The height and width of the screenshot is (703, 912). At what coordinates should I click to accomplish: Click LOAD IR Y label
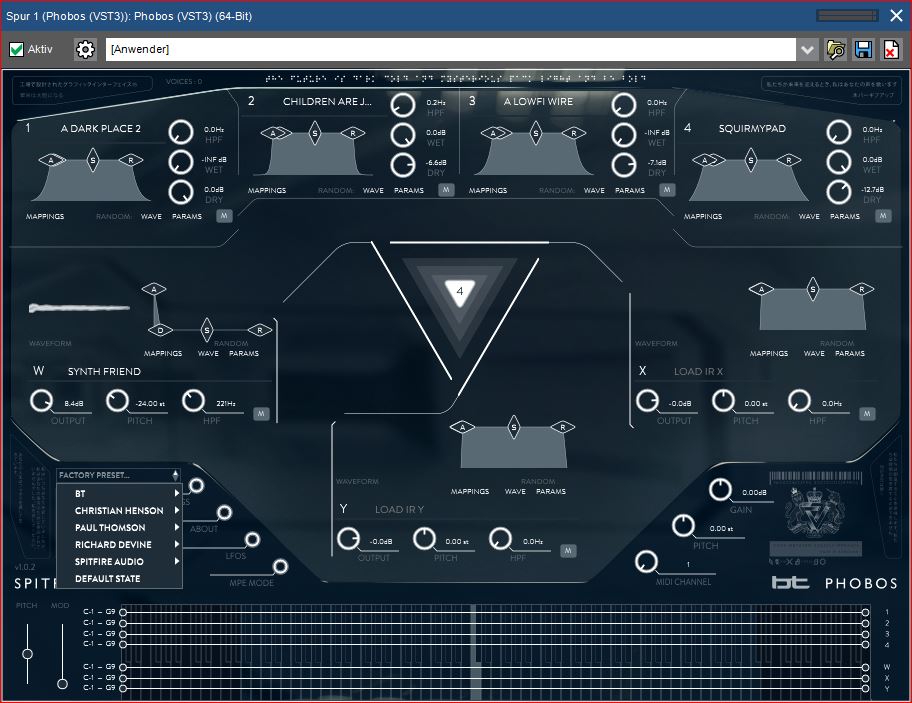coord(399,509)
